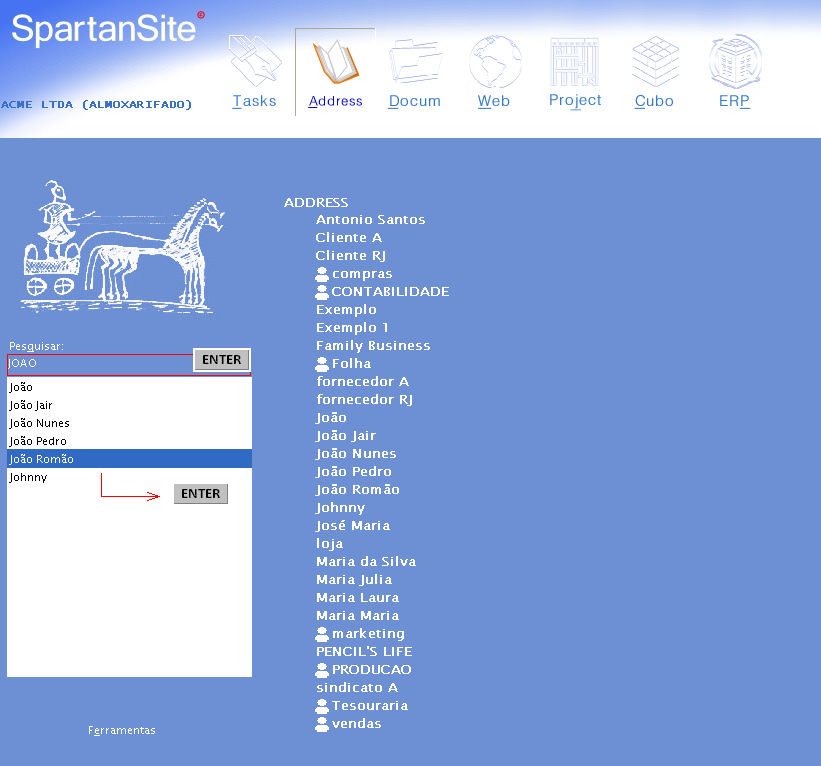Screen dimensions: 821x766
Task: Open the ADDRESS heading
Action: (316, 203)
